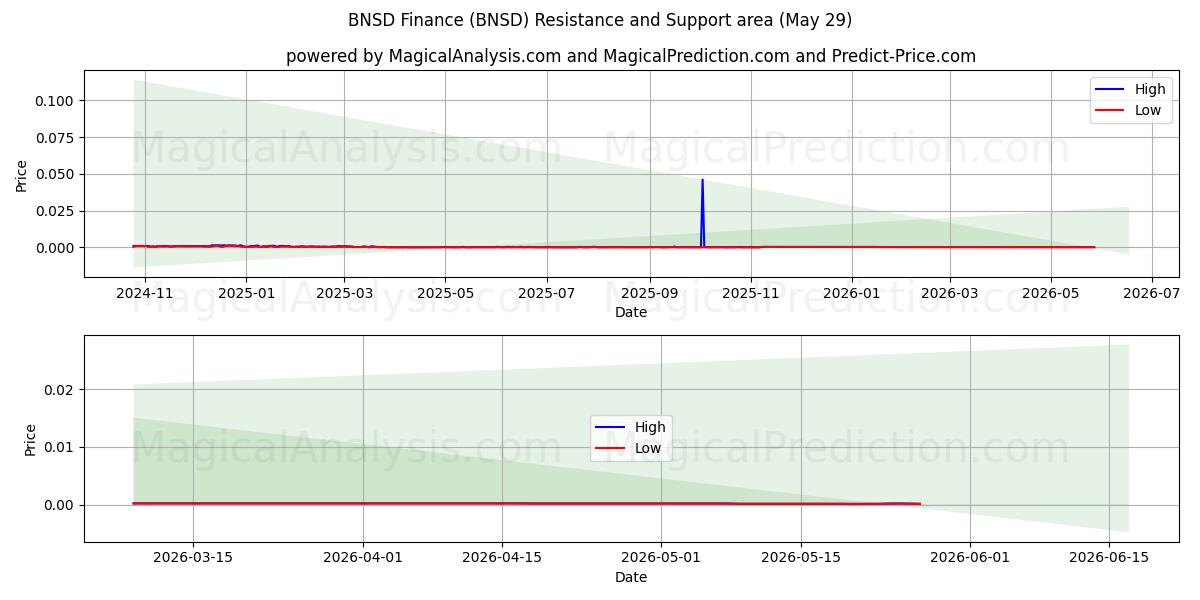Click the '2026-04-01' x-axis label on bottom chart
The width and height of the screenshot is (1200, 600).
pos(363,558)
